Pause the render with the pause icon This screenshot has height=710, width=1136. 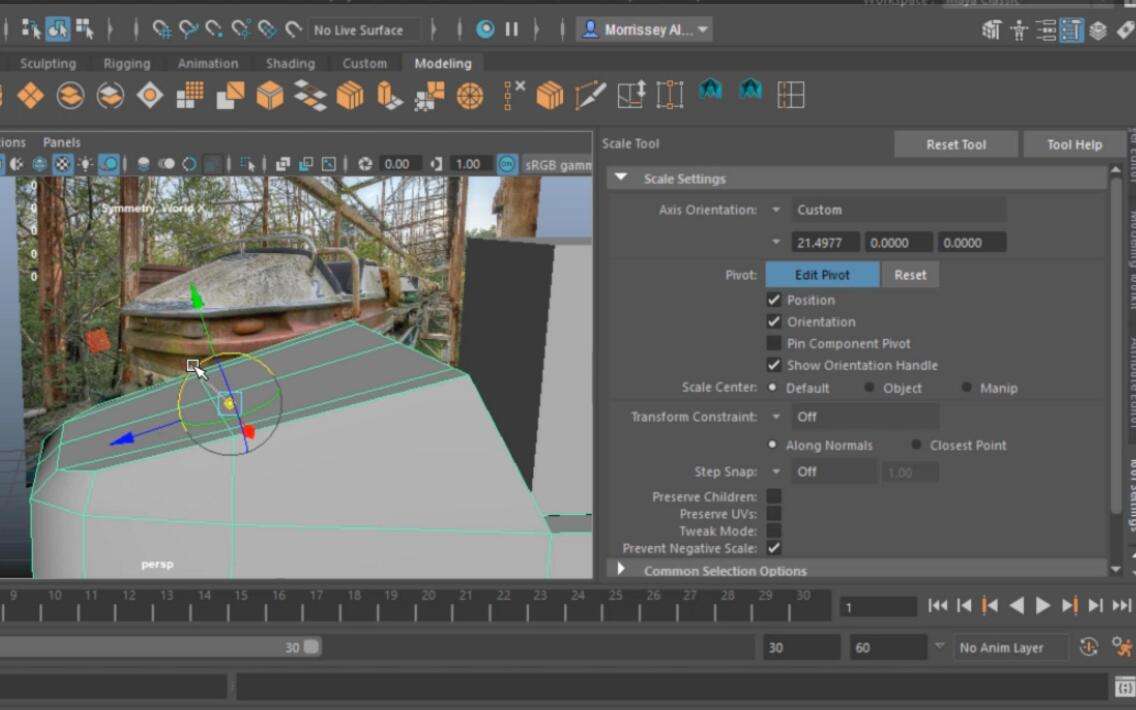pyautogui.click(x=511, y=30)
